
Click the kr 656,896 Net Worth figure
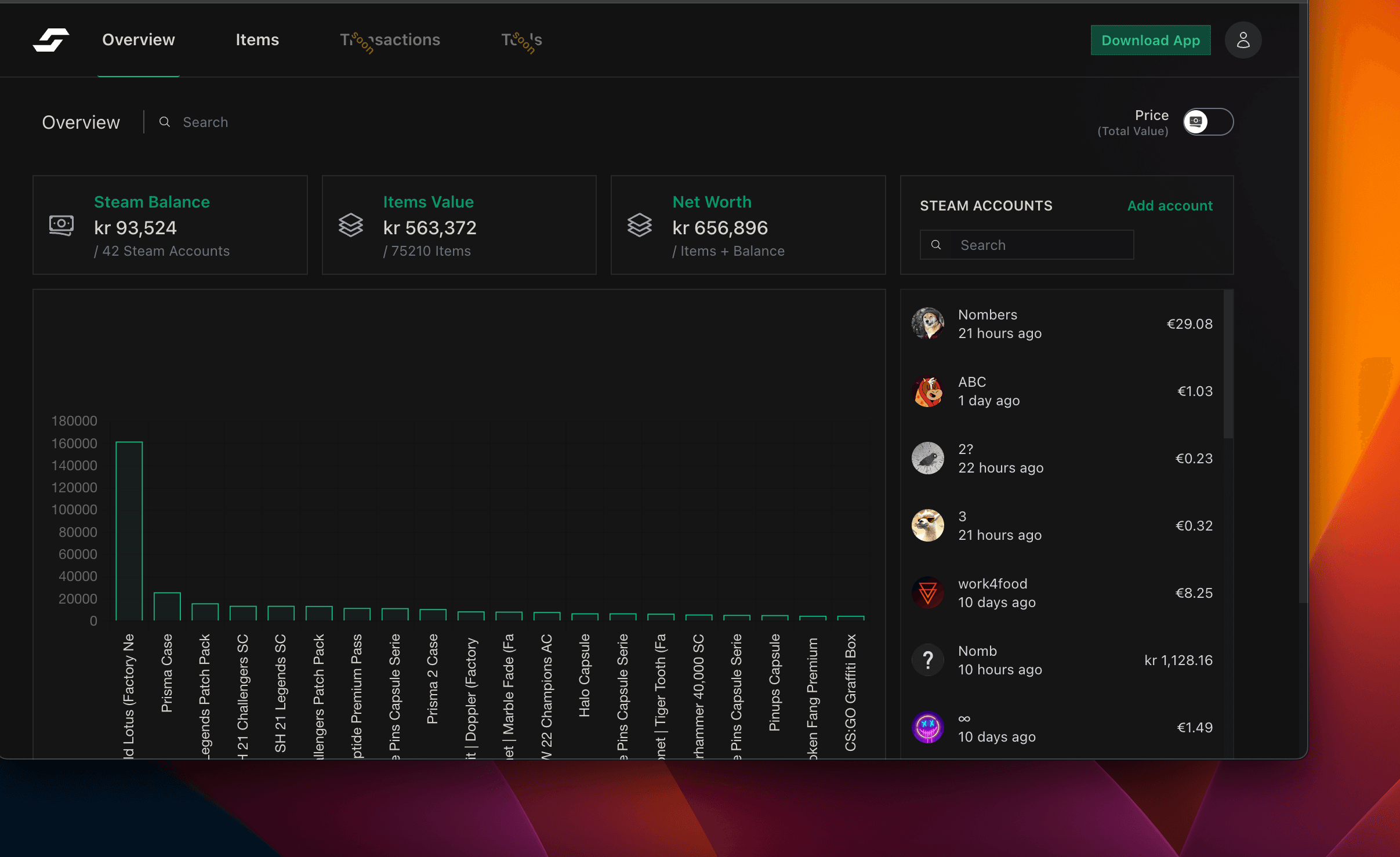pyautogui.click(x=720, y=228)
